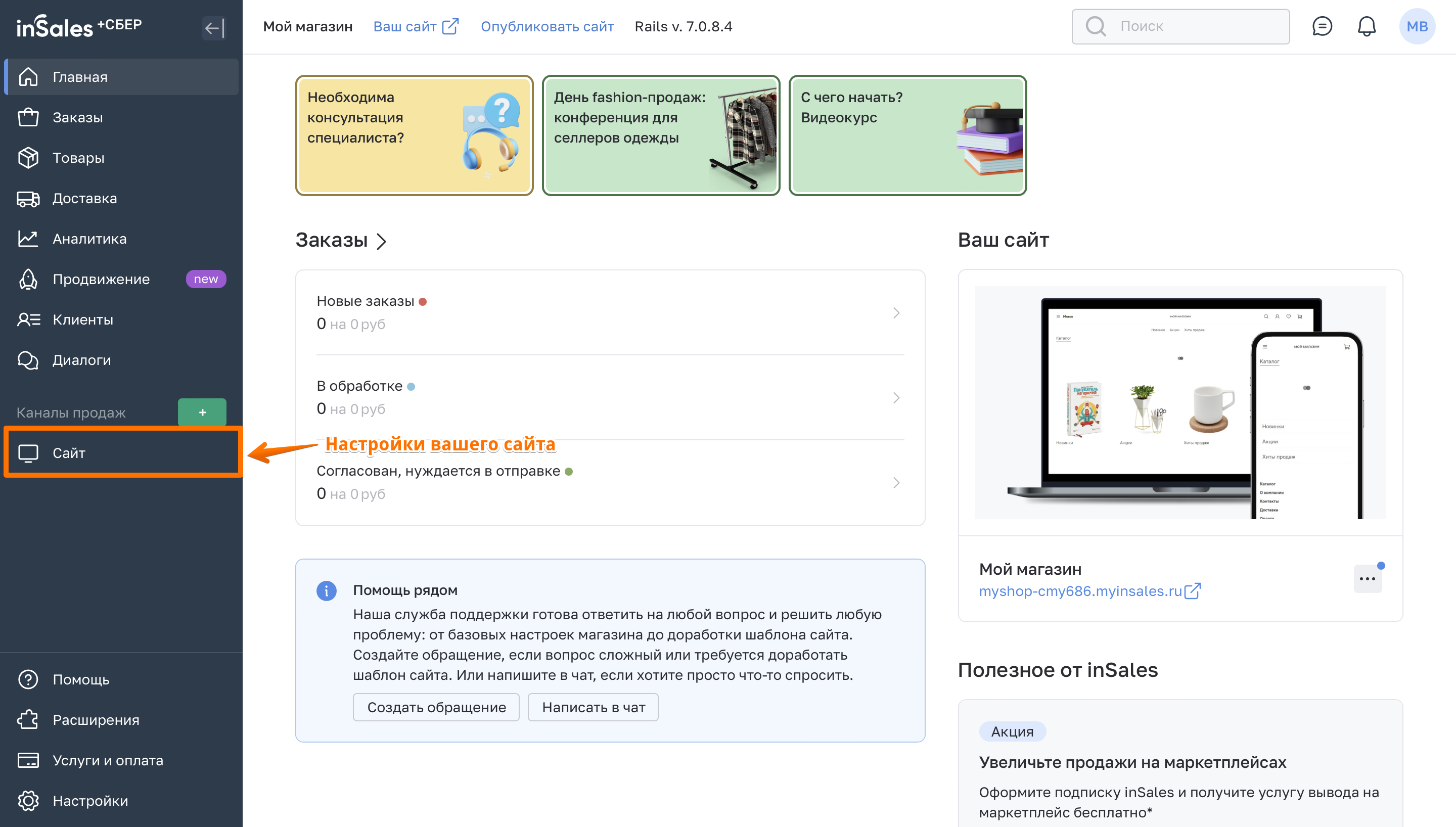Open Настройки in sidebar
Screen dimensions: 1456x827
(89, 800)
